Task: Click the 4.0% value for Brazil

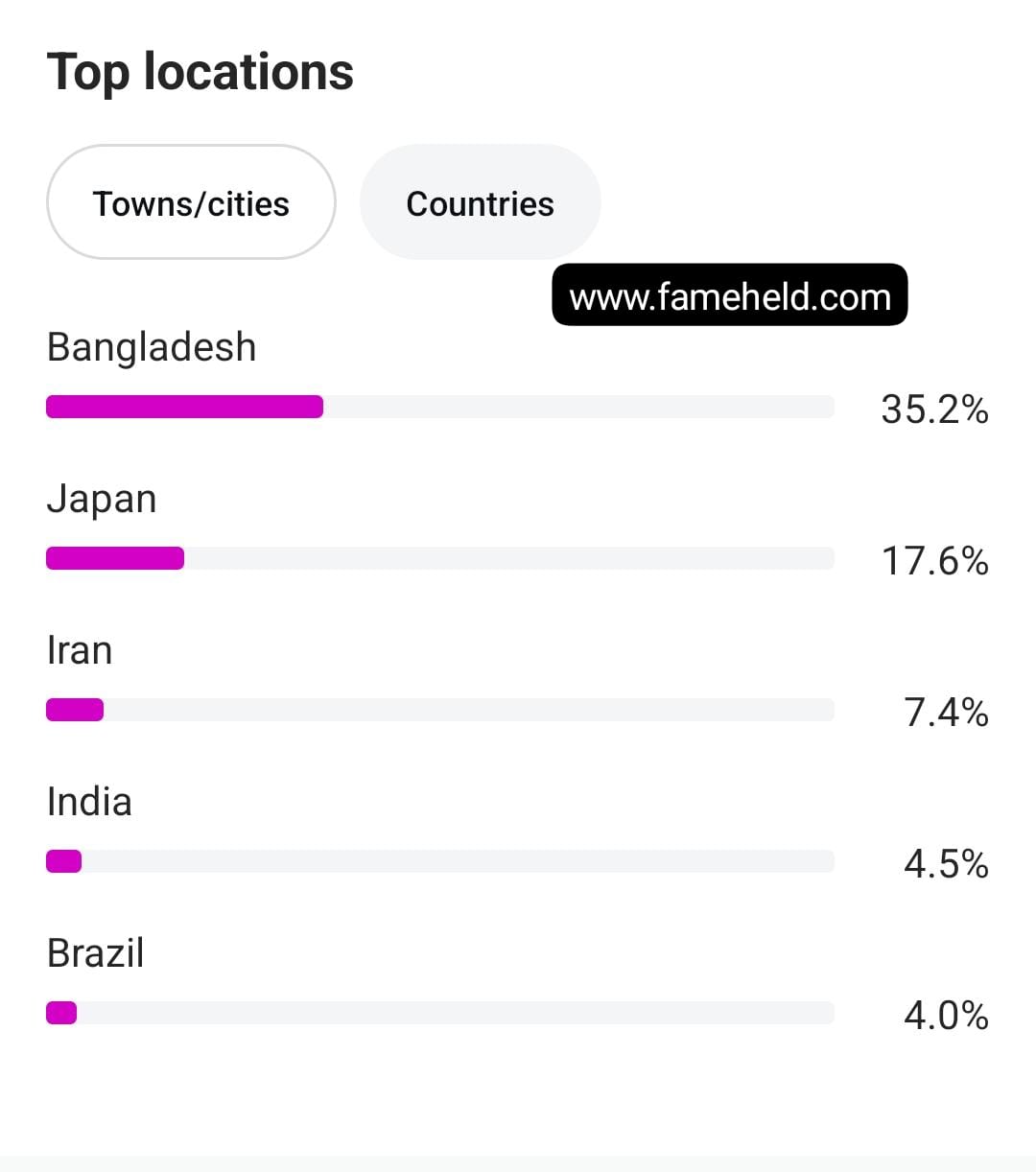Action: coord(946,1016)
